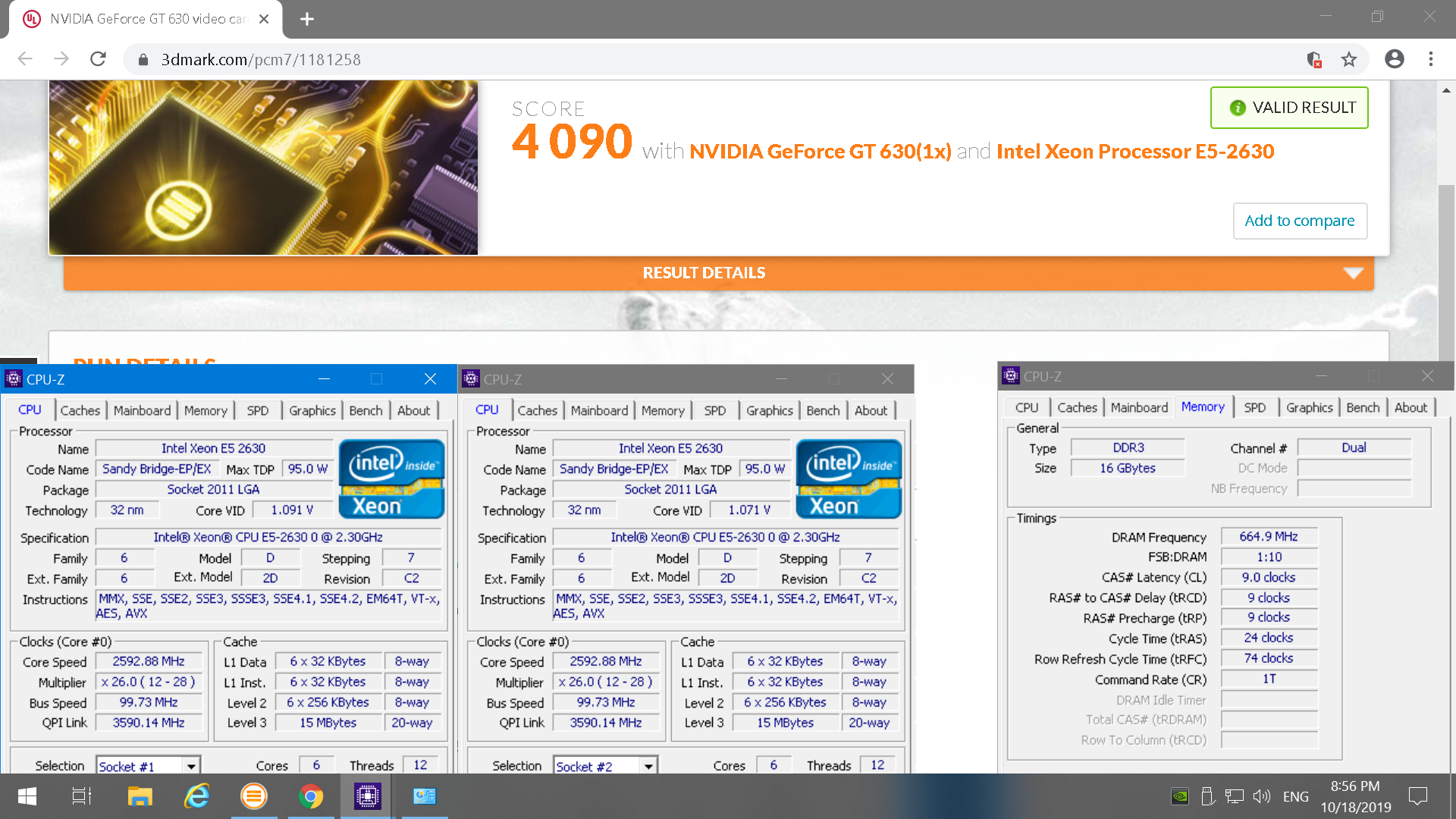
Task: Click the green valid result info icon
Action: [1238, 108]
